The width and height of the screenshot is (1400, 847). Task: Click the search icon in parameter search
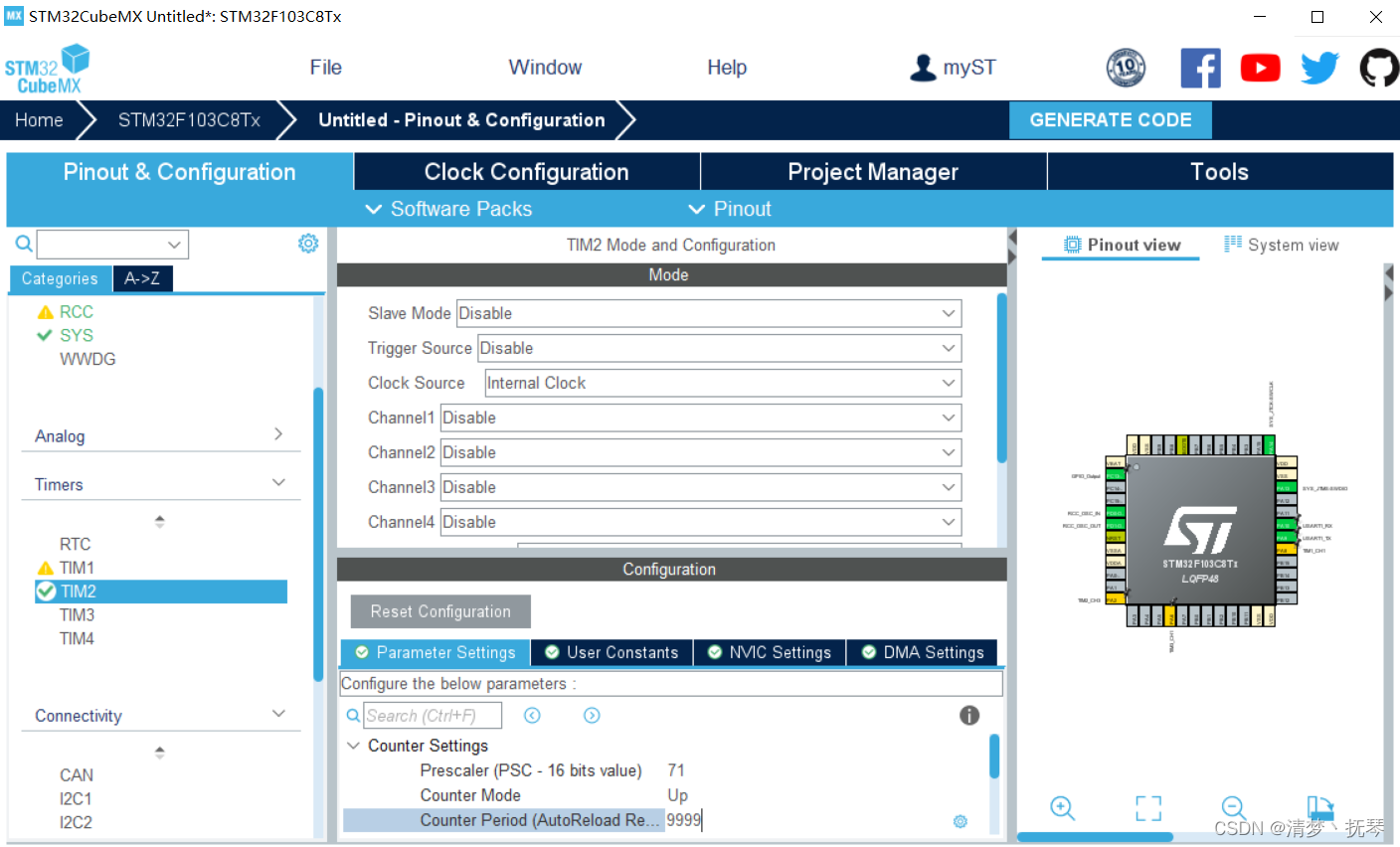pos(353,715)
